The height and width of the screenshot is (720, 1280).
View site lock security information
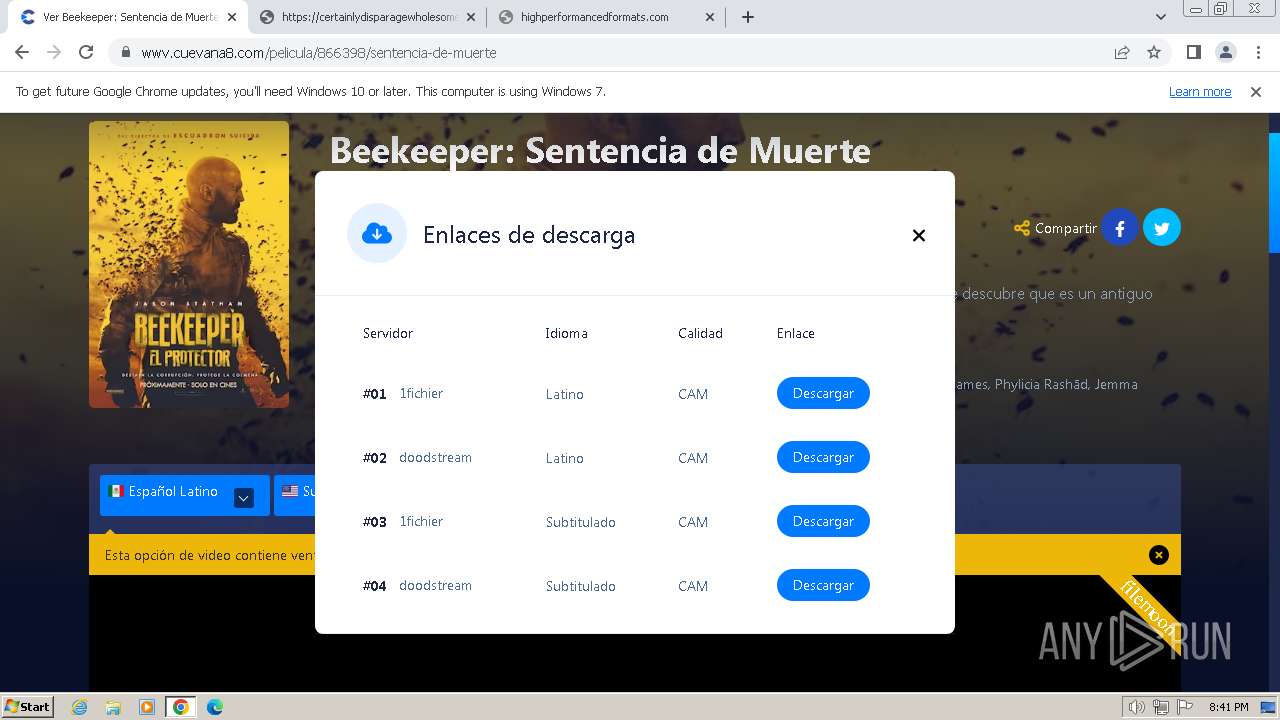126,52
